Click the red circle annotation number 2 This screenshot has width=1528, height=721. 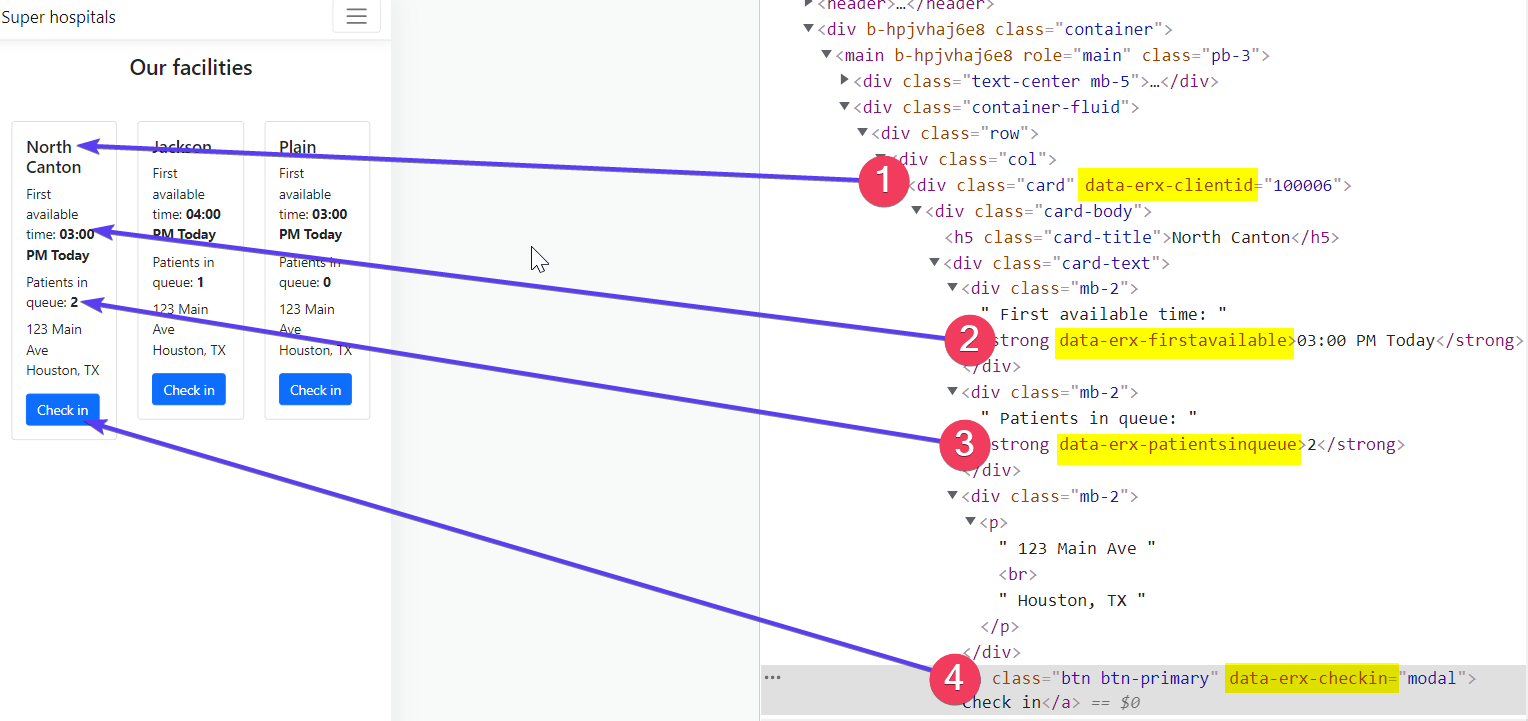969,340
